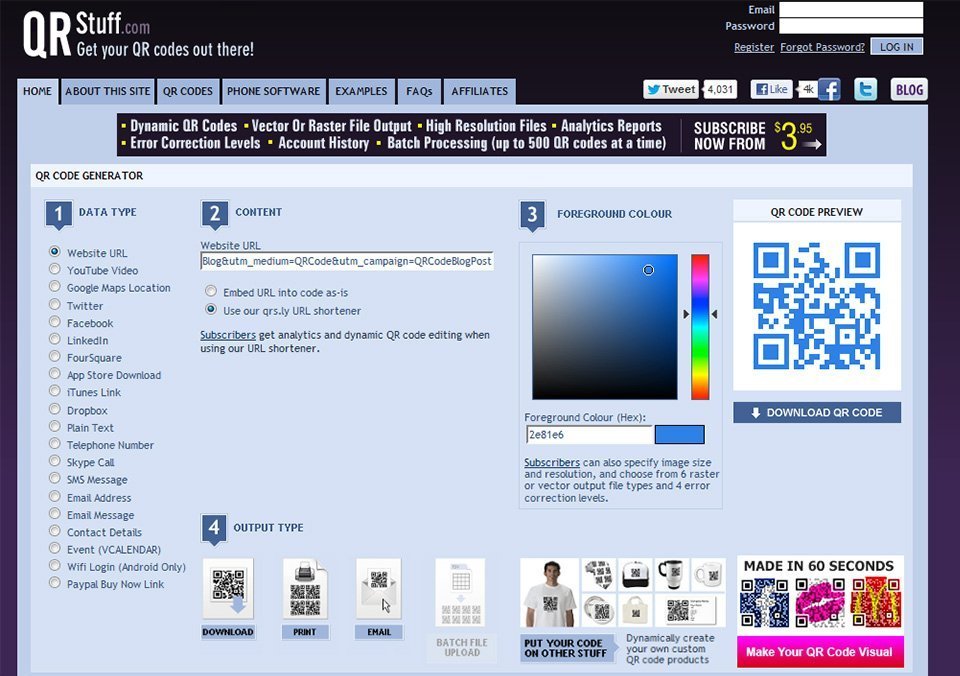Viewport: 960px width, 676px height.
Task: Select Embed URL into code as-is
Action: (x=211, y=291)
